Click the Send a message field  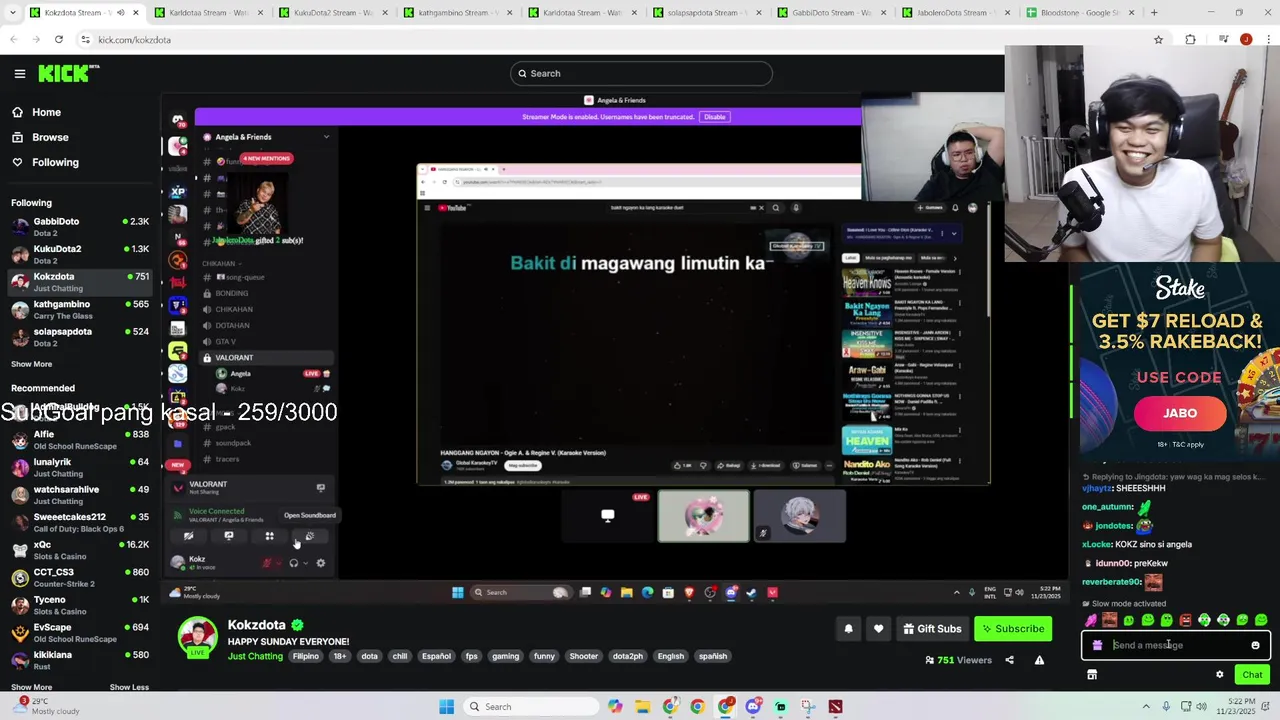(1175, 645)
